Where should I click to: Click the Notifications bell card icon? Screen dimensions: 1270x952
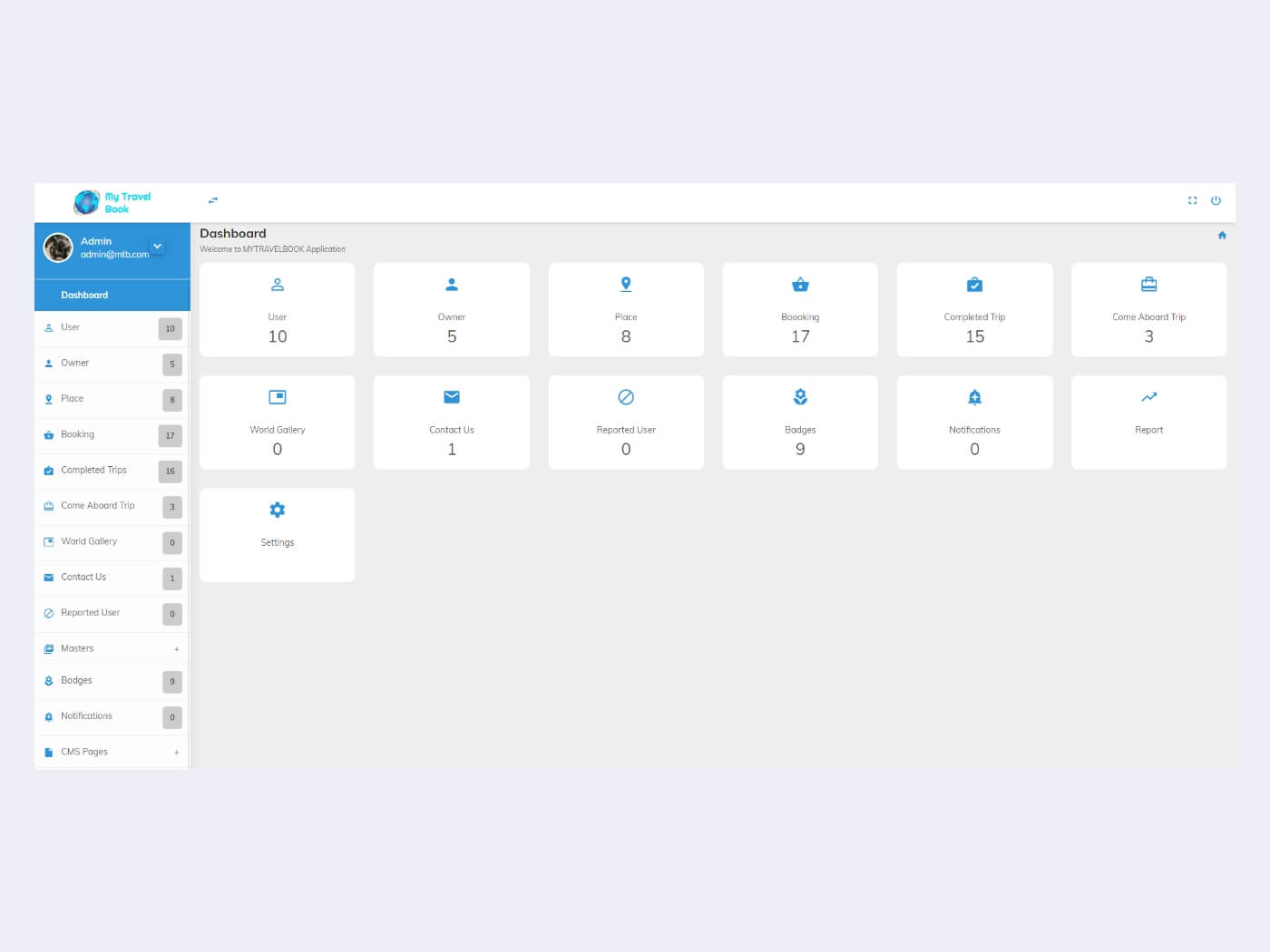(x=974, y=397)
